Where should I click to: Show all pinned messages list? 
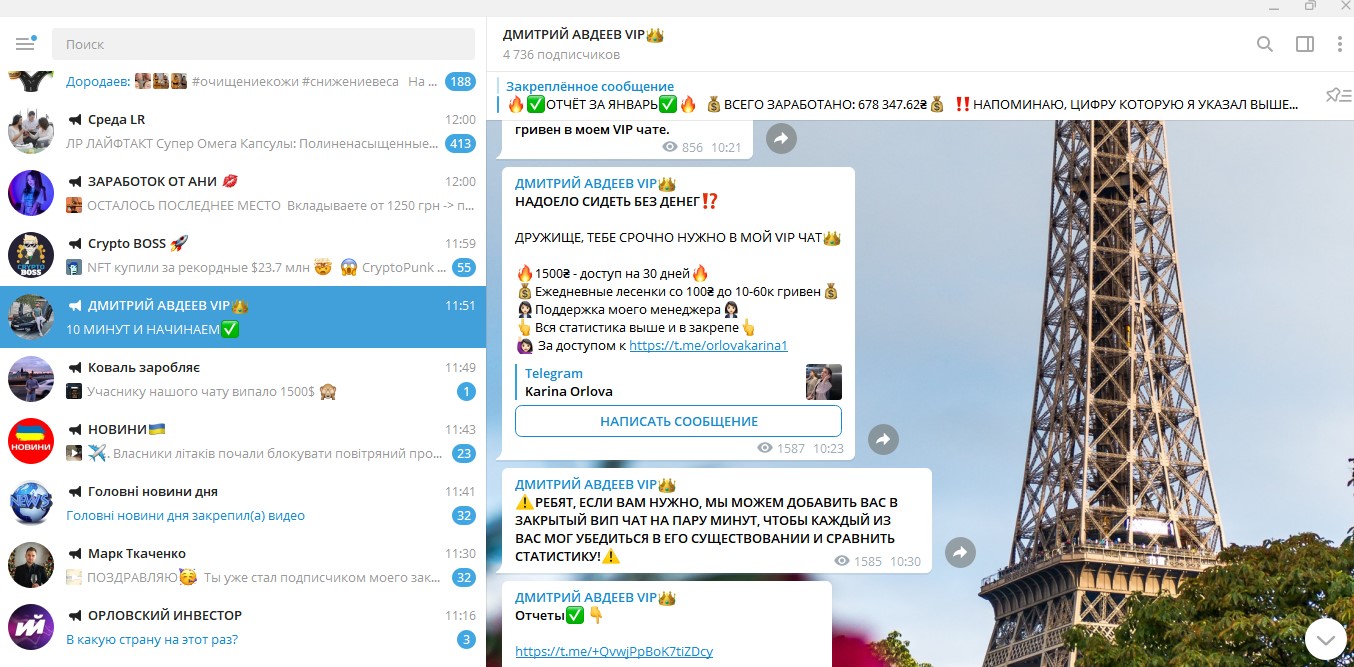[x=1337, y=95]
